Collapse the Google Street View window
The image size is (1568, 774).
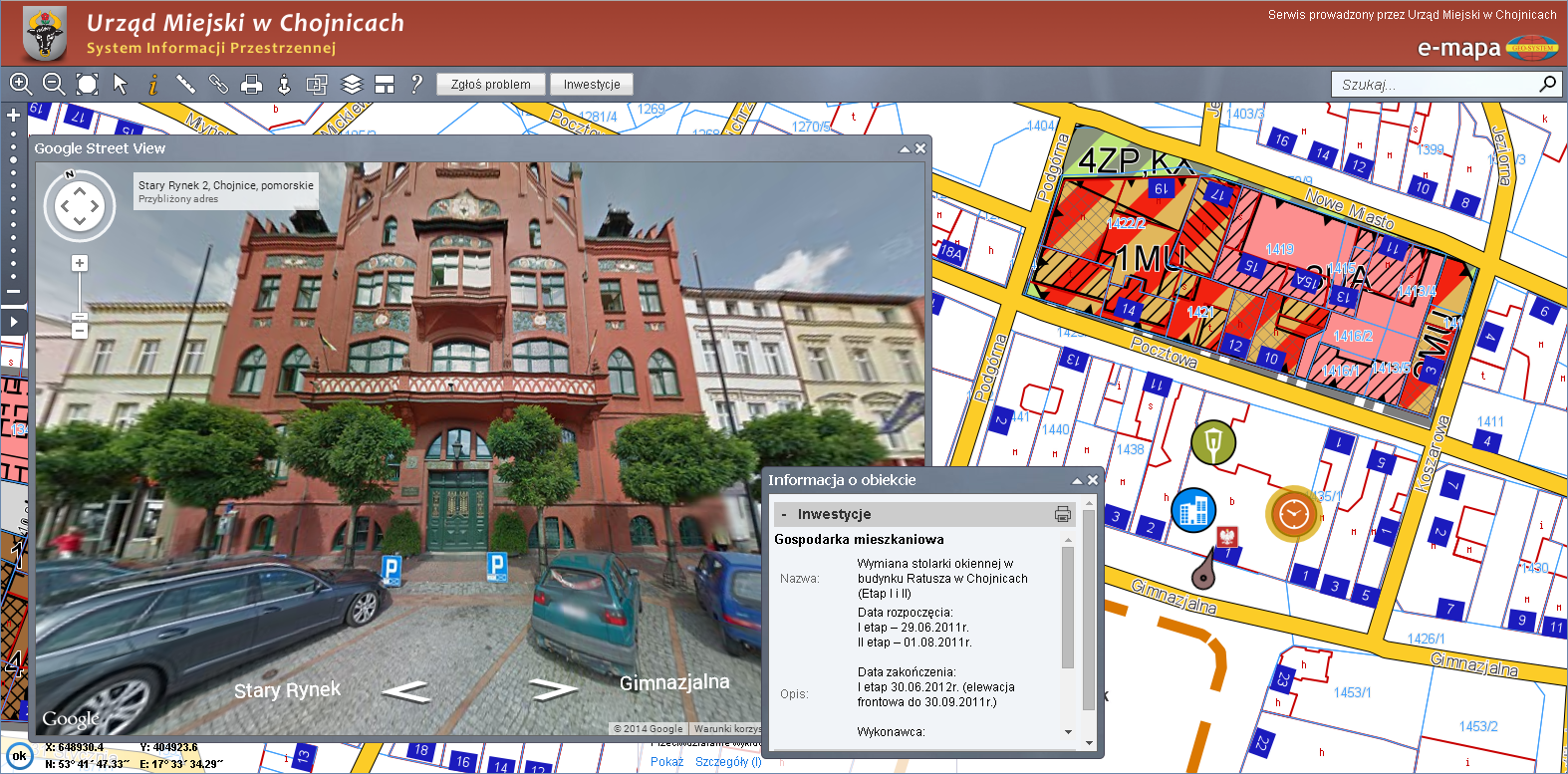click(905, 148)
